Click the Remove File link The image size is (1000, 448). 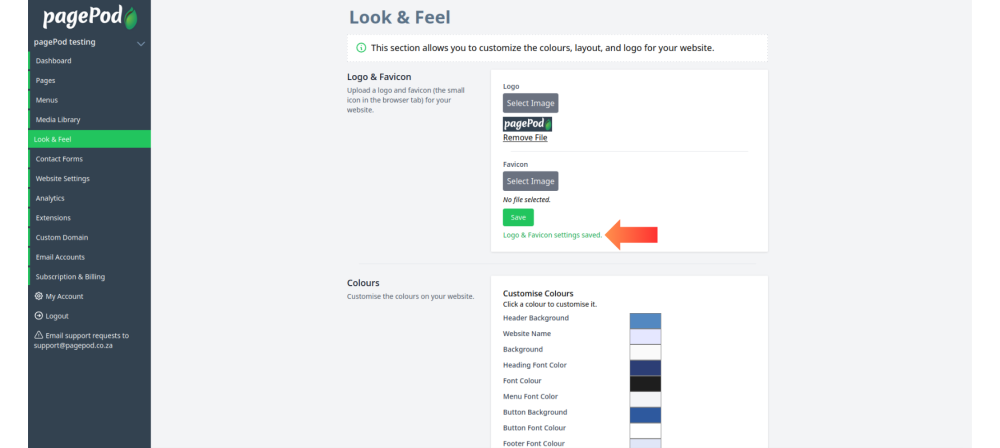click(525, 138)
